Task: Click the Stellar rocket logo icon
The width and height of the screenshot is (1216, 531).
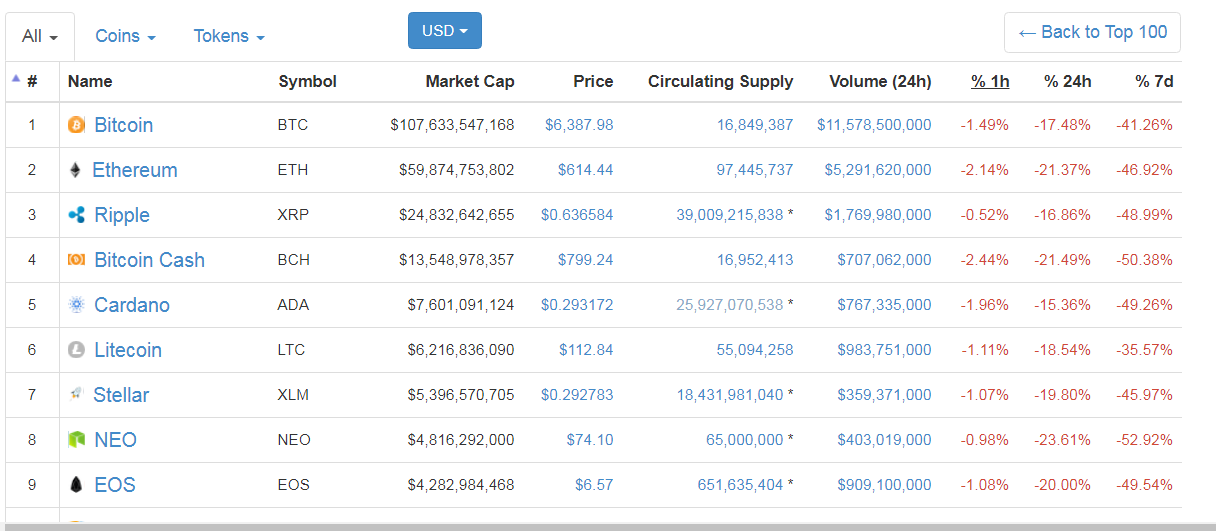Action: pyautogui.click(x=75, y=395)
